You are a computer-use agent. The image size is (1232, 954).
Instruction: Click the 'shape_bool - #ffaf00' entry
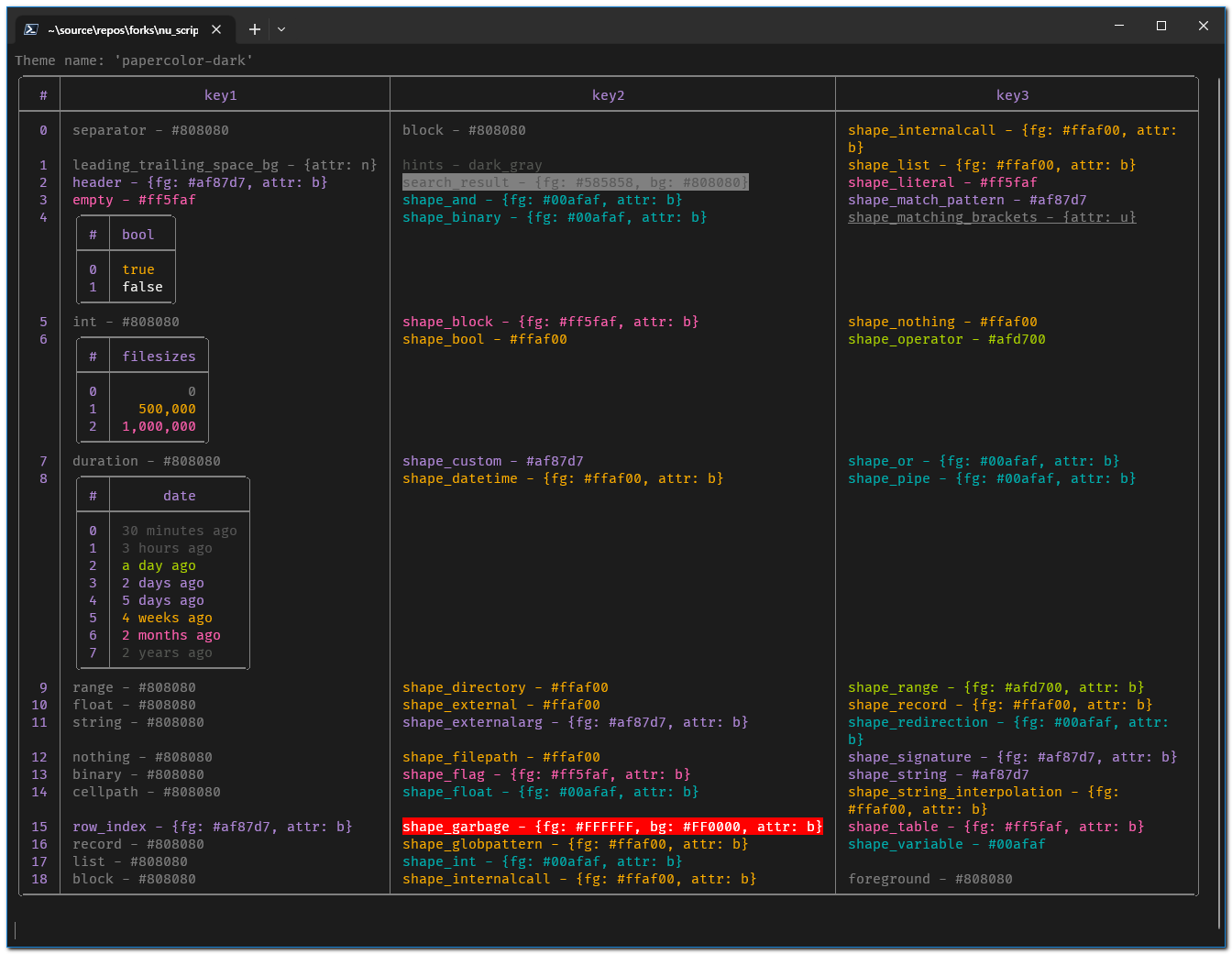(485, 339)
